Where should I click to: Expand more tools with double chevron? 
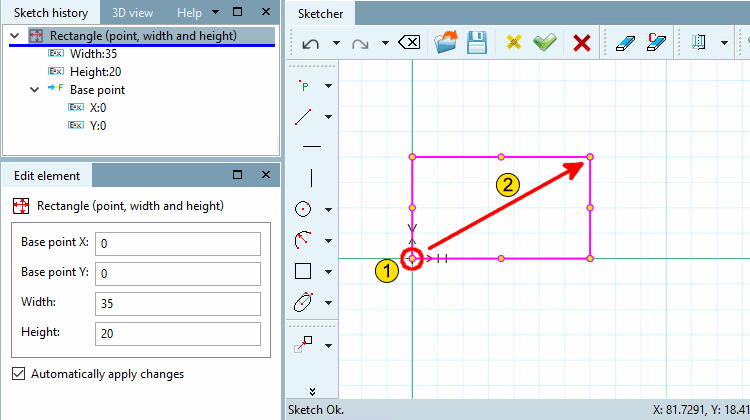(x=312, y=392)
